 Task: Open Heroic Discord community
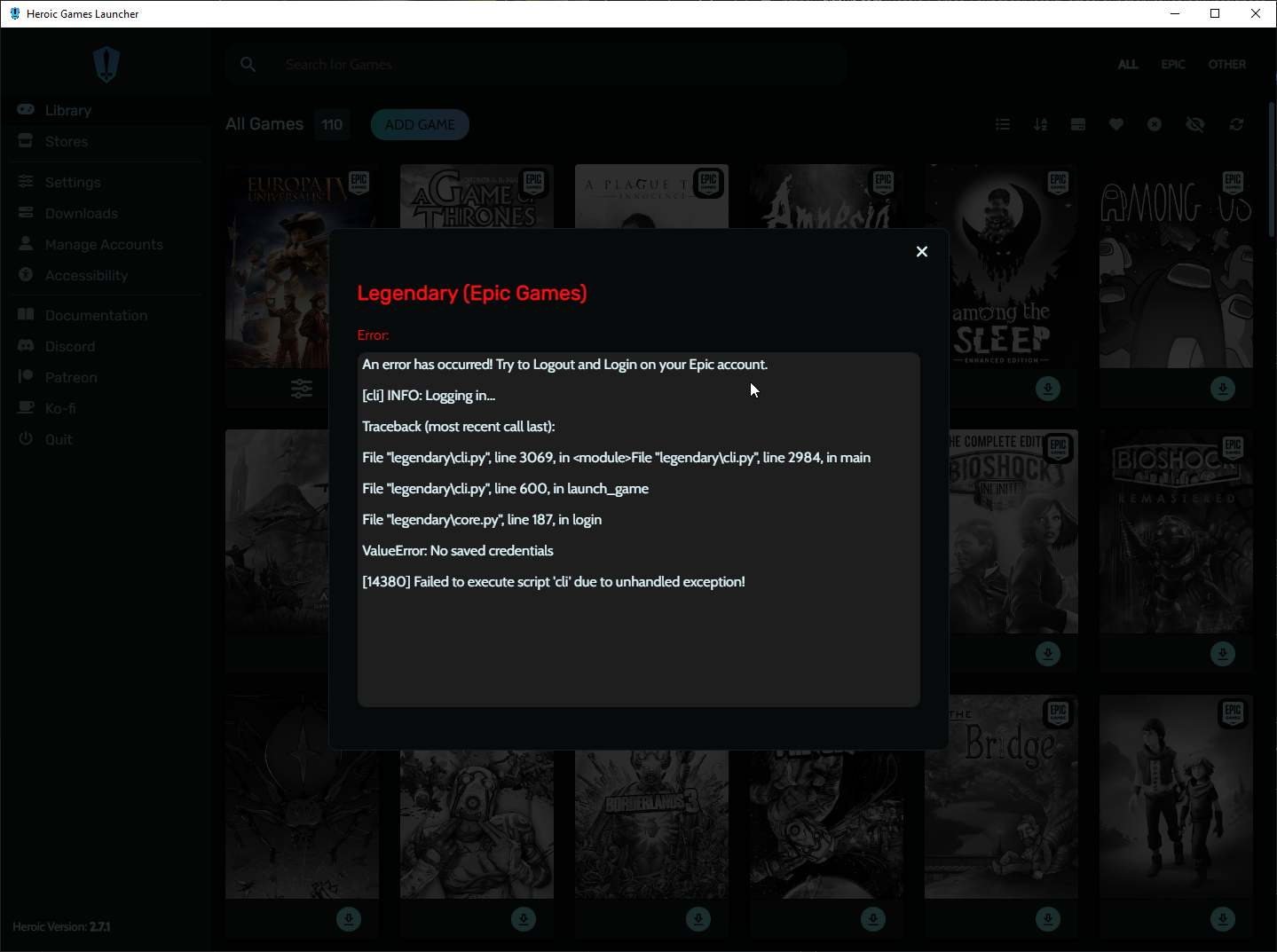click(70, 346)
